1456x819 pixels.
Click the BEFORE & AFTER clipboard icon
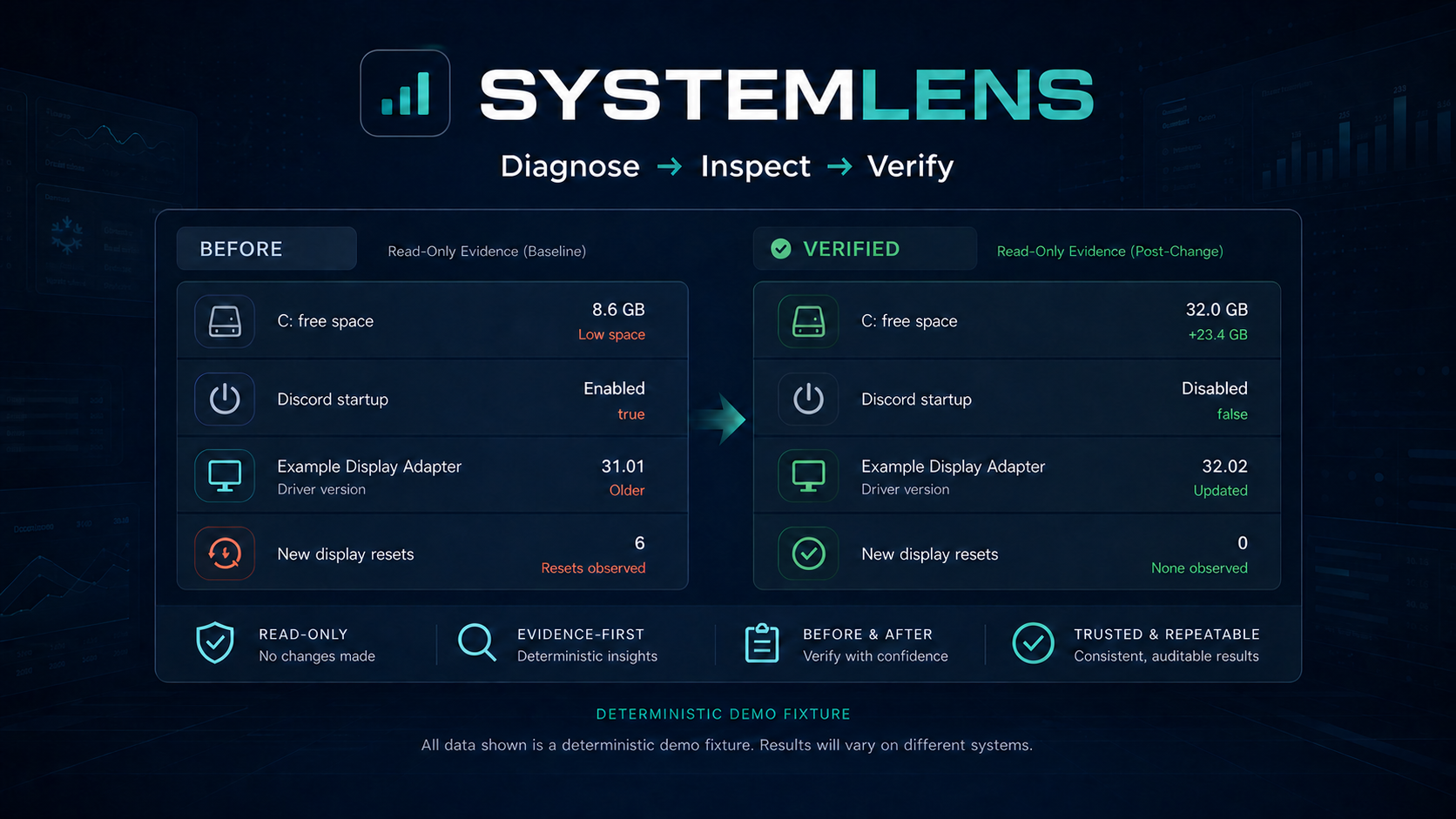(762, 643)
